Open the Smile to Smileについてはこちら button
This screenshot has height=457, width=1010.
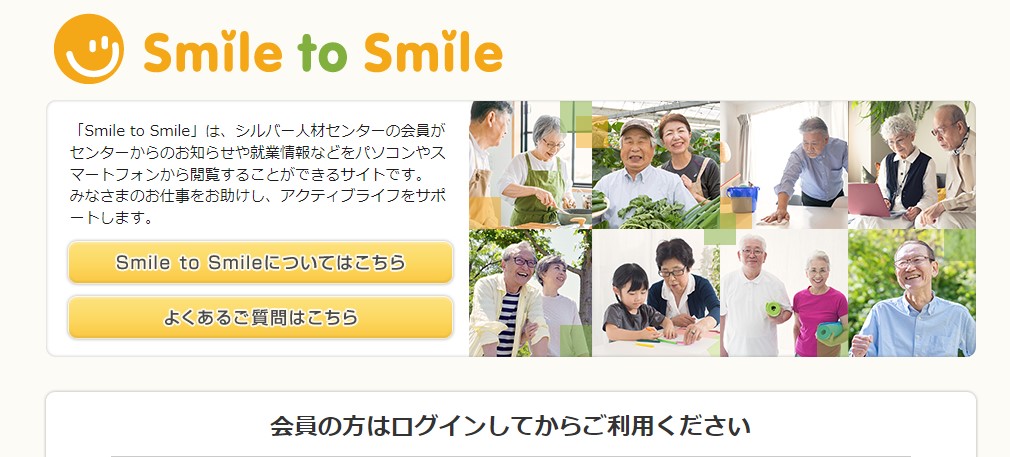[260, 262]
